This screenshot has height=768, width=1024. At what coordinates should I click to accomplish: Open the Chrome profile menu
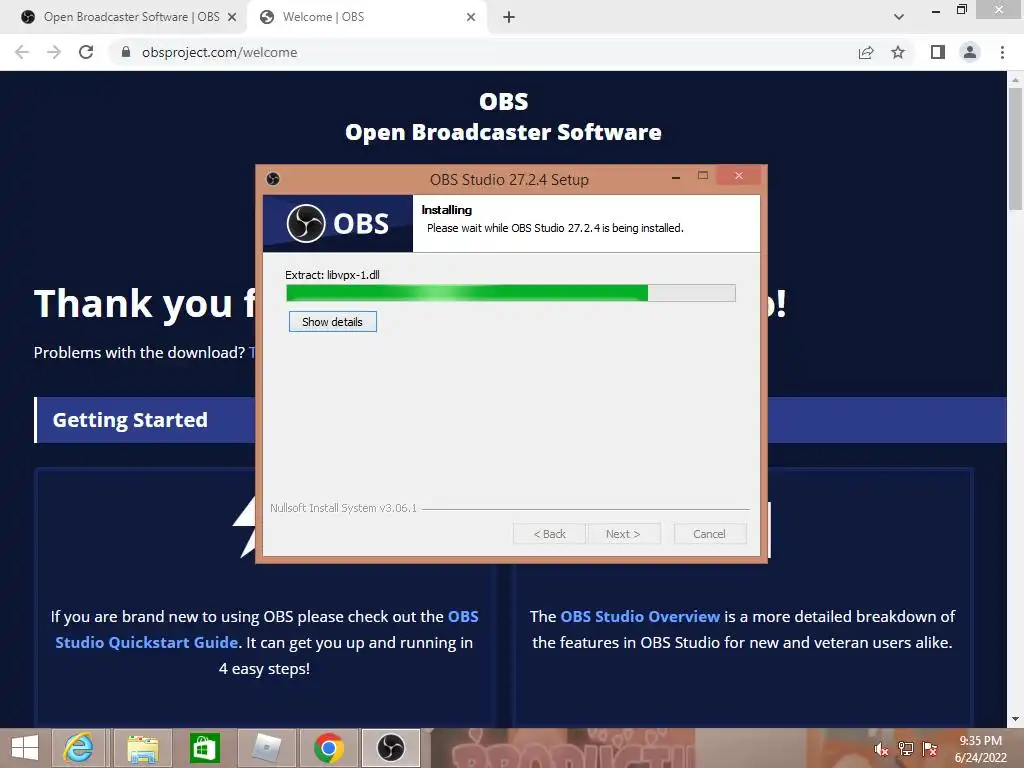click(x=970, y=52)
